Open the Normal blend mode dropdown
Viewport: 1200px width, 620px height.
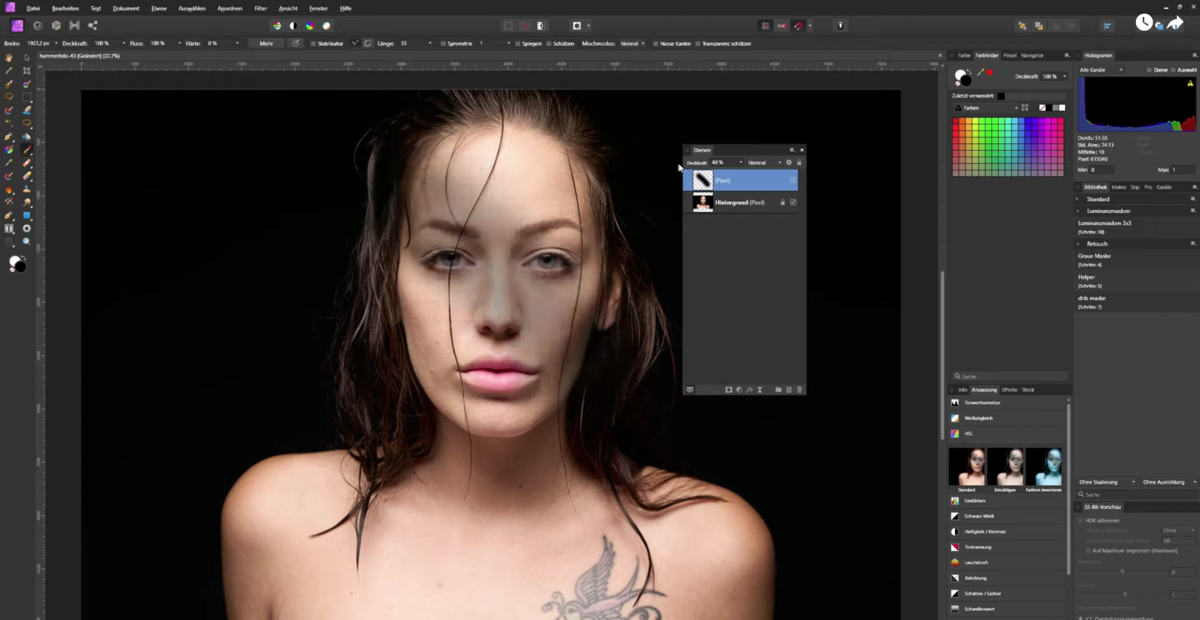[x=764, y=163]
